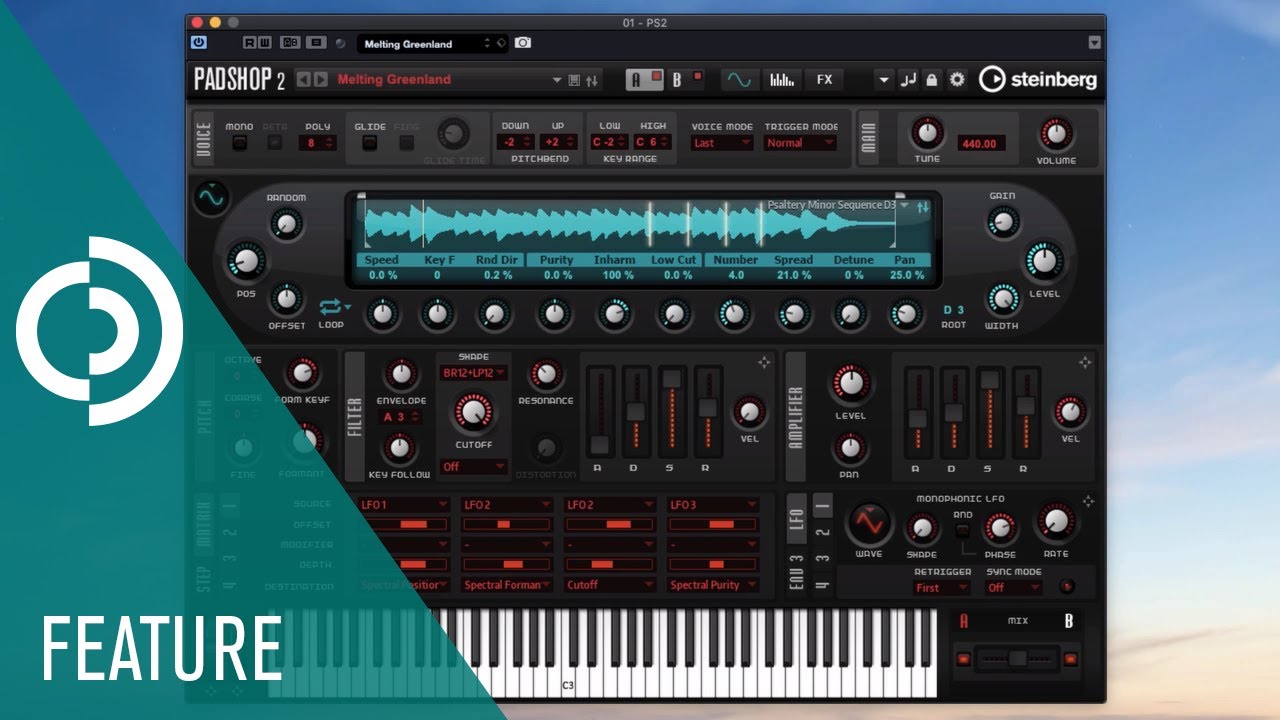Click the Read automation R button
Screen dimensions: 1280x720
tap(250, 43)
